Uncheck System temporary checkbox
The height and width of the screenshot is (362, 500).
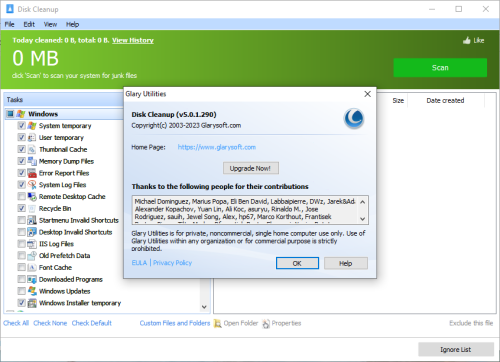coord(22,126)
